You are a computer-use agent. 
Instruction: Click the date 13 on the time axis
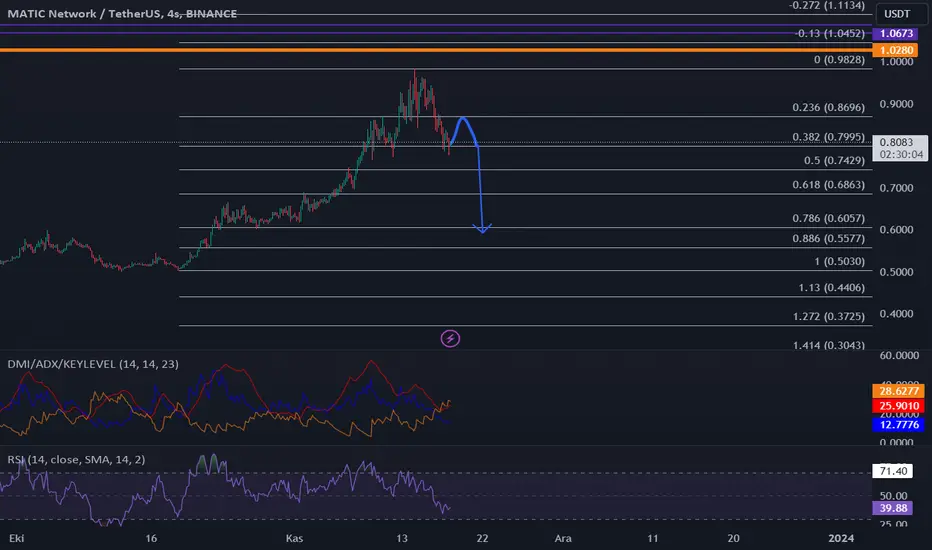coord(402,538)
